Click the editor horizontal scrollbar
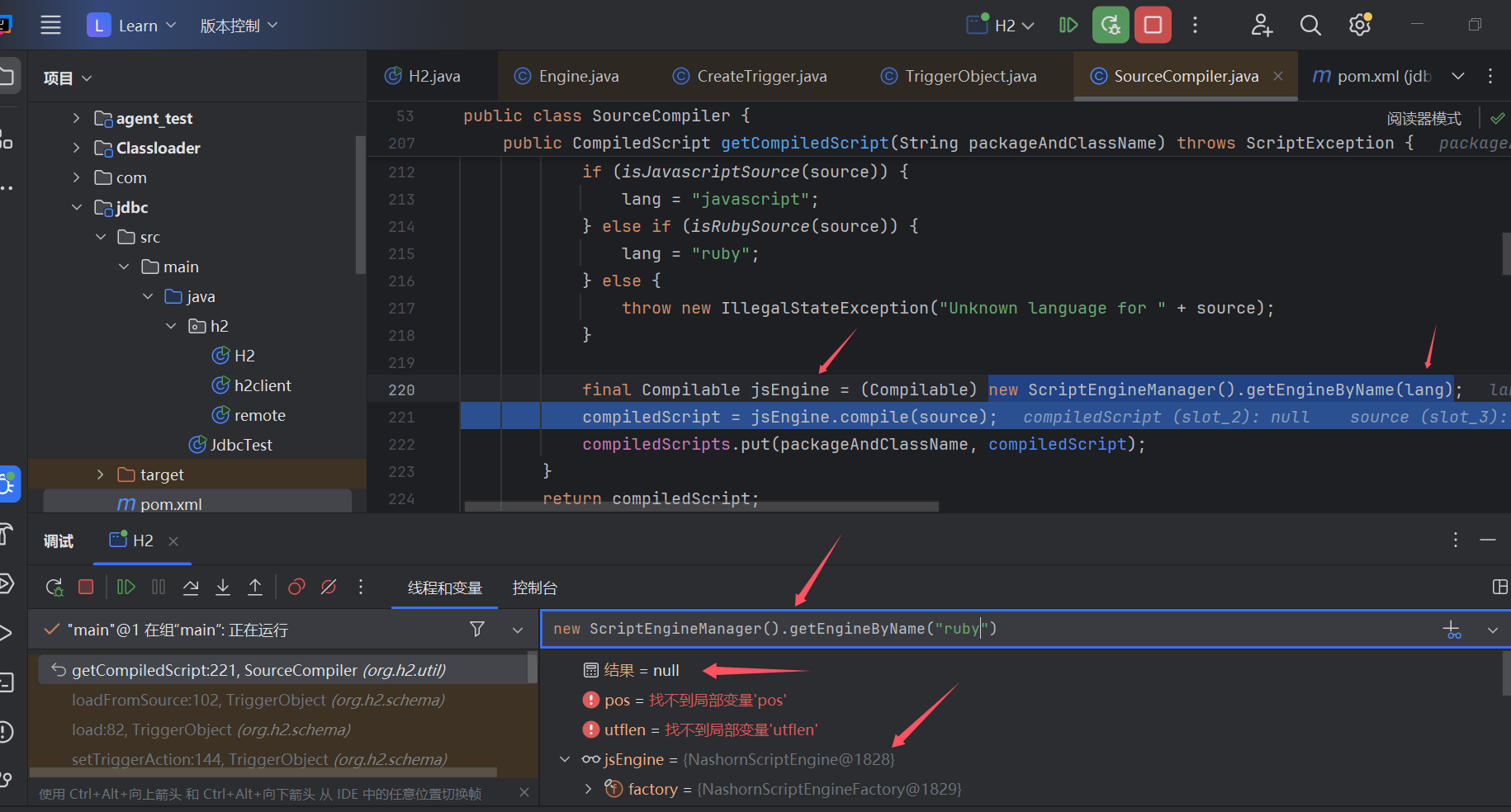This screenshot has width=1511, height=812. pyautogui.click(x=701, y=506)
